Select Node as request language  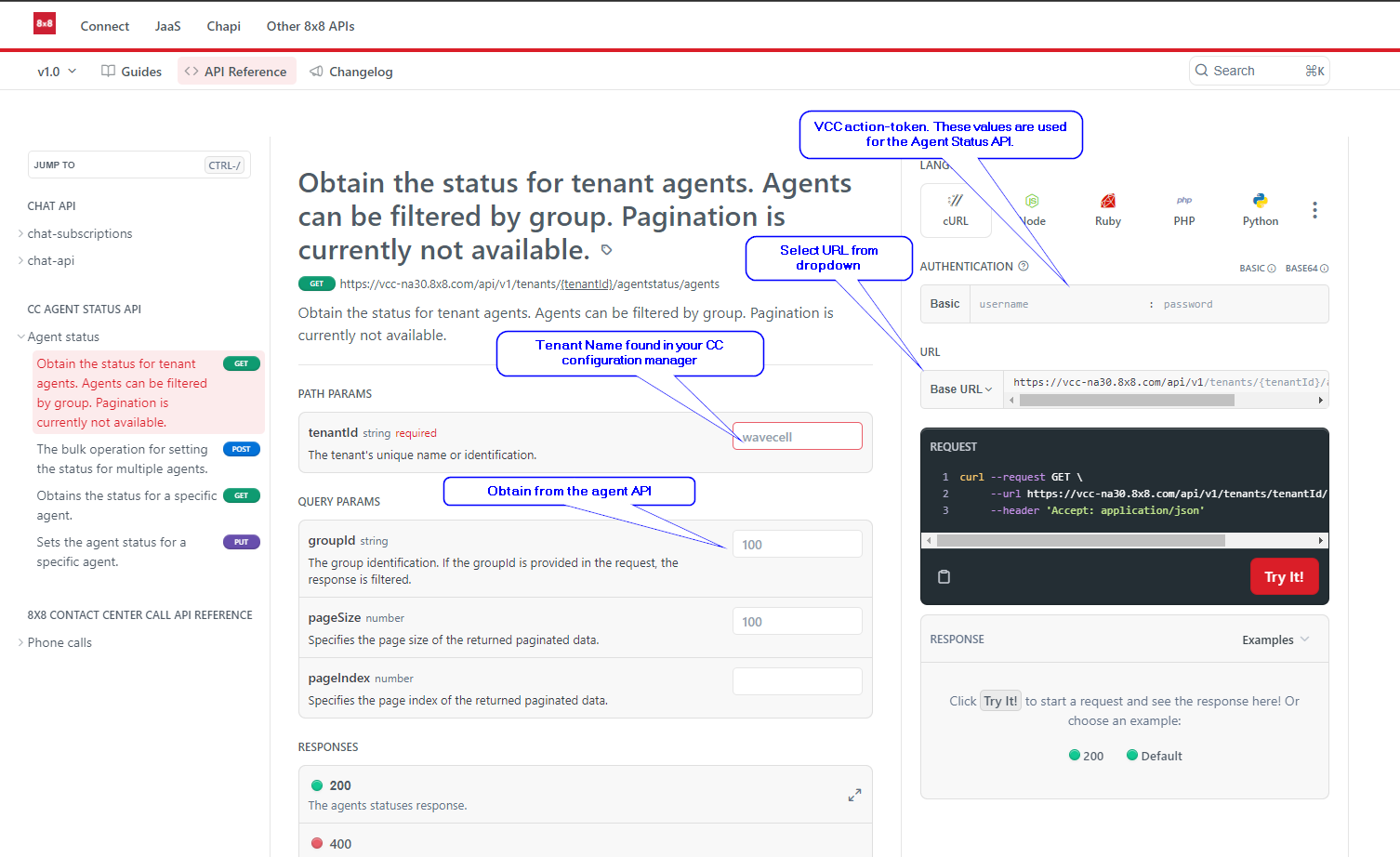pos(1032,210)
